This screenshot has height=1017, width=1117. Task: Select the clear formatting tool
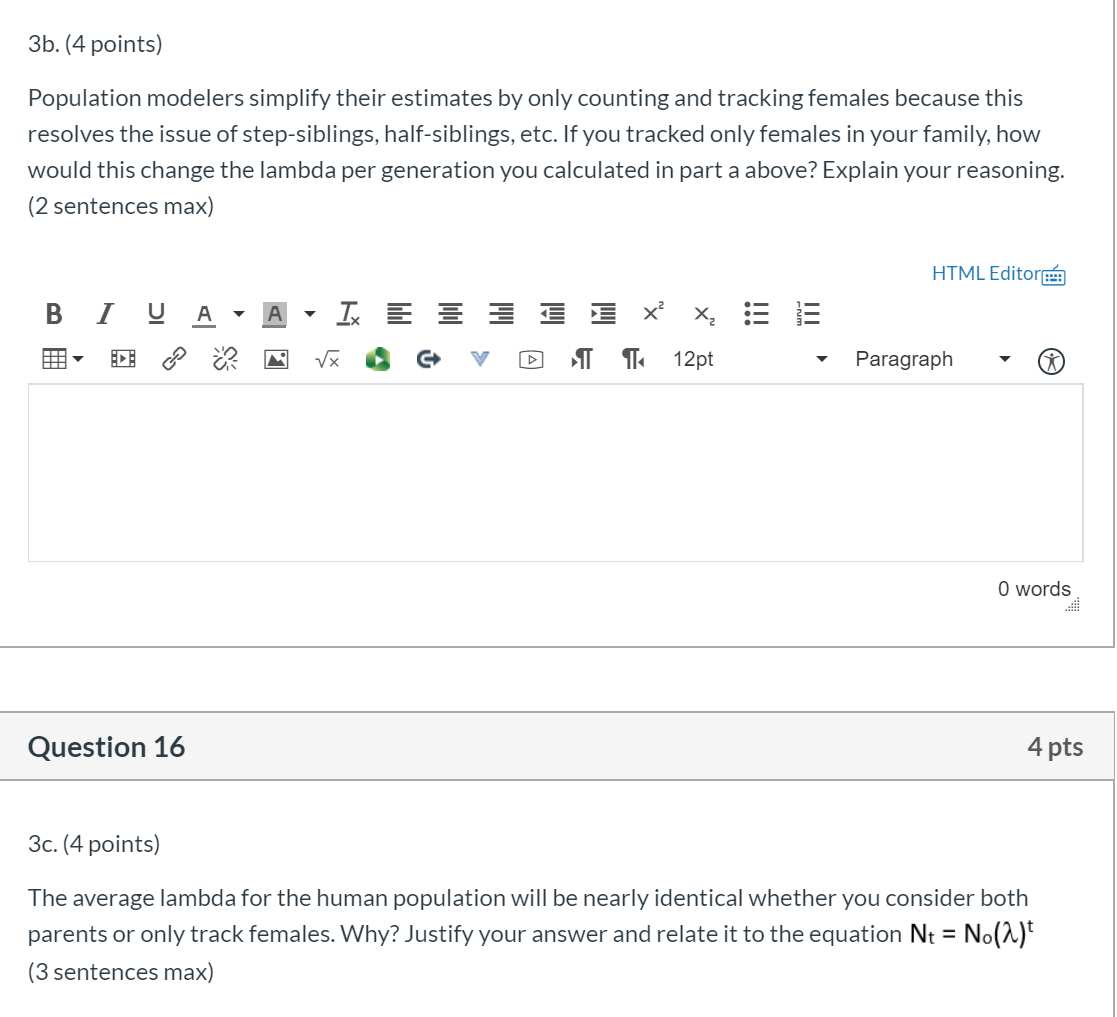tap(346, 313)
